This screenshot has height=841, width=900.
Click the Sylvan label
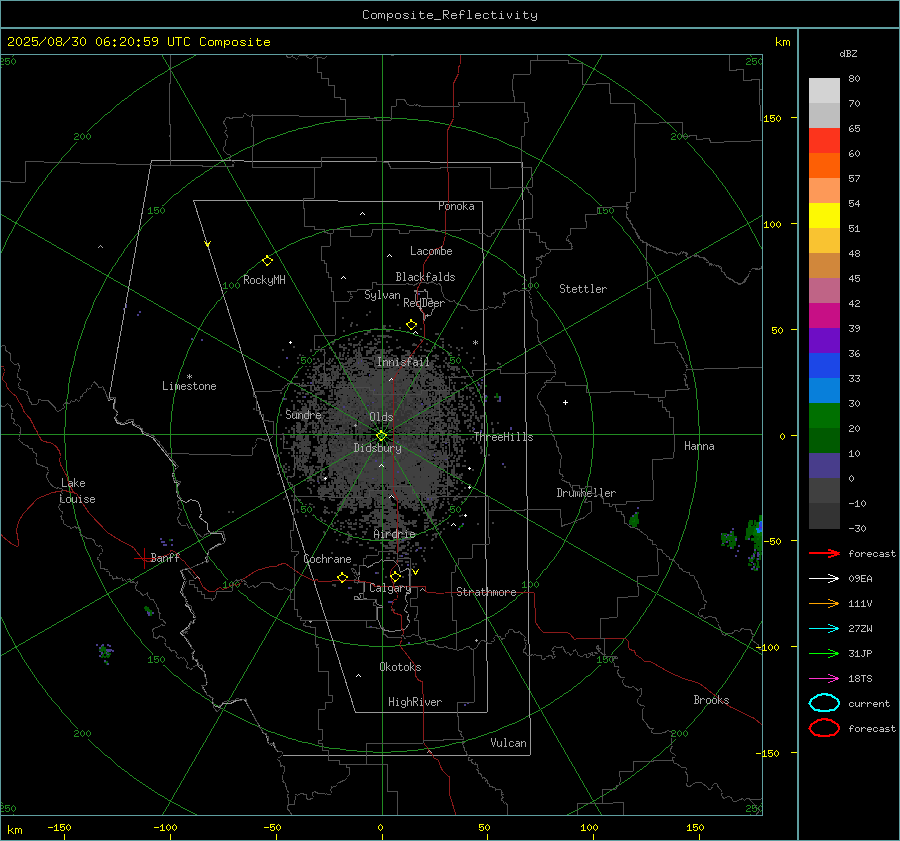[x=382, y=295]
